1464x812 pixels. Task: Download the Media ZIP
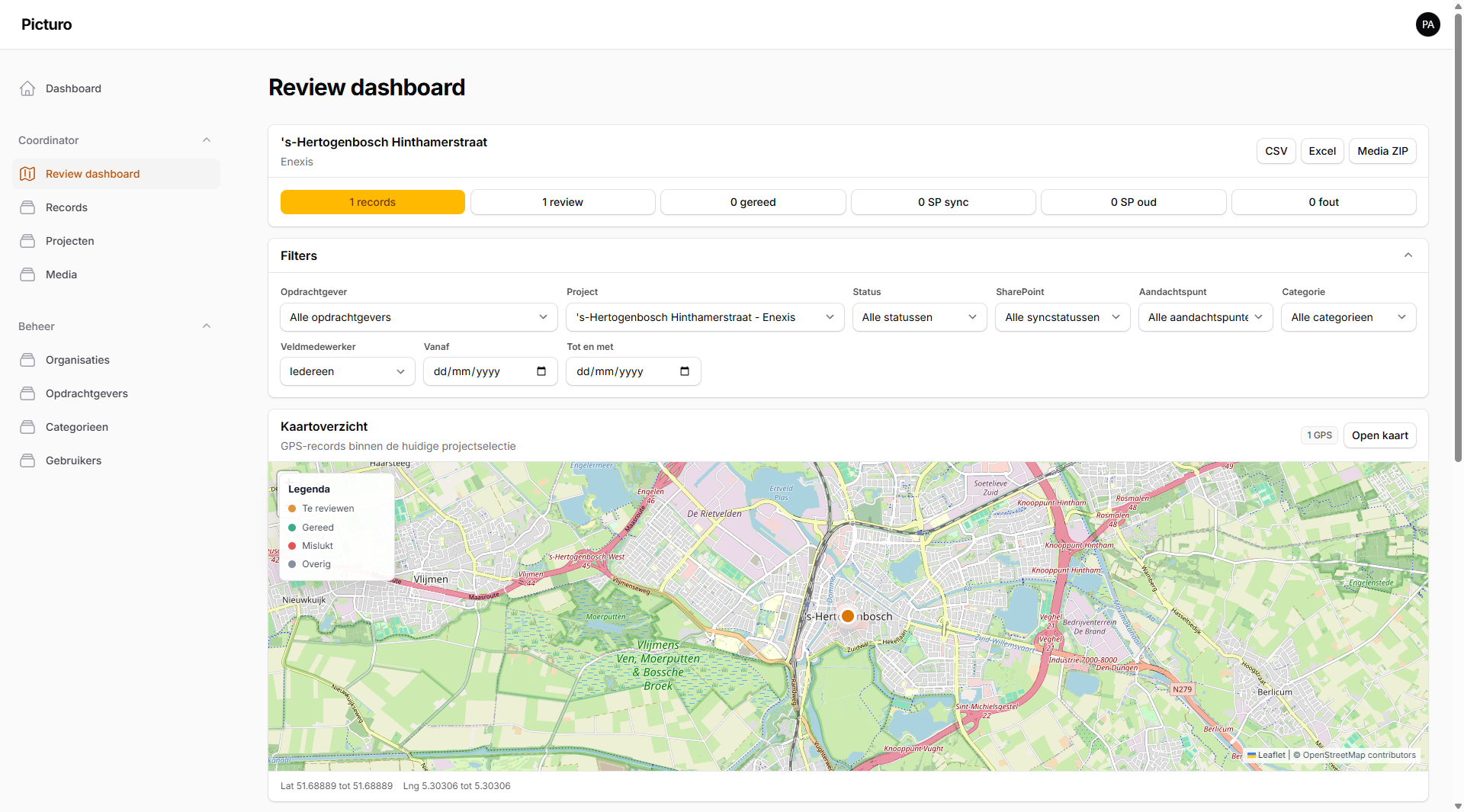(x=1382, y=151)
